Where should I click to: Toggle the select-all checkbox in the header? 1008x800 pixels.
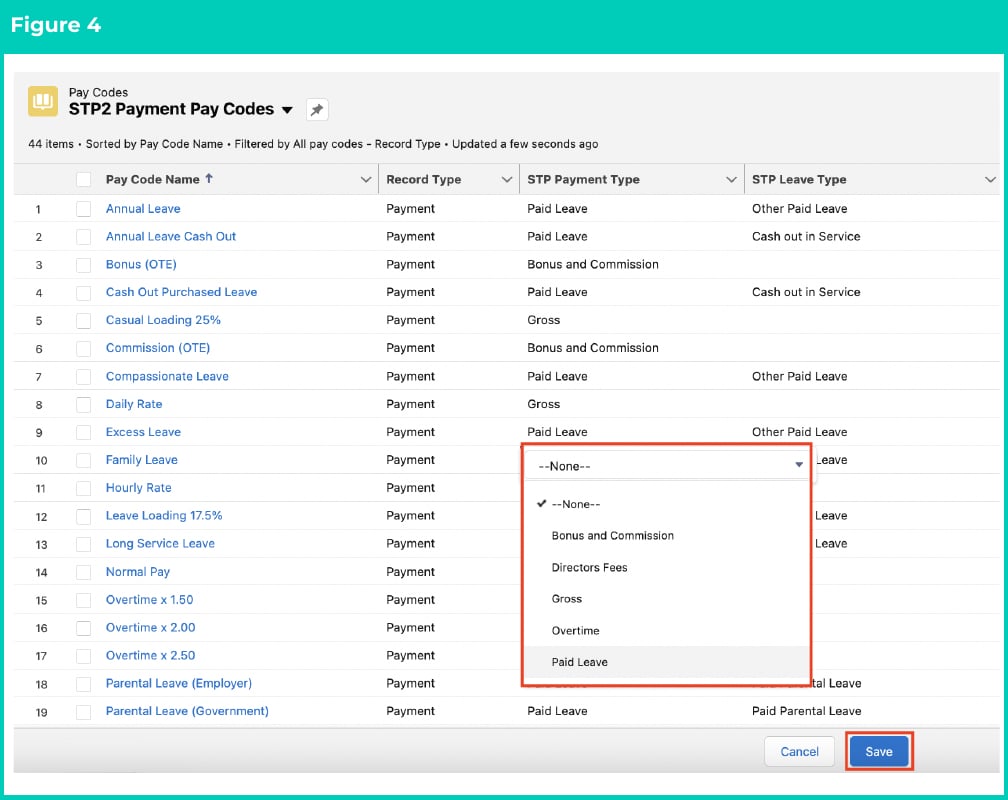[x=84, y=179]
